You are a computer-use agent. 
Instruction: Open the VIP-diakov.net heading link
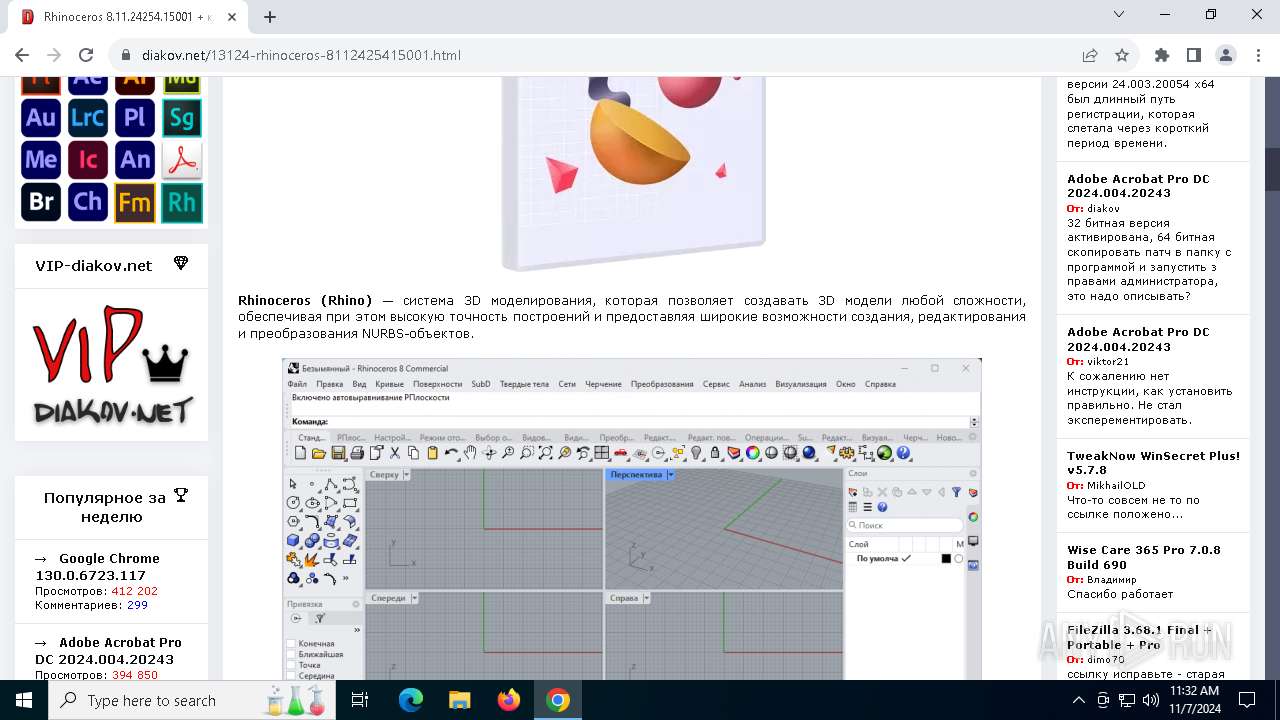(94, 265)
